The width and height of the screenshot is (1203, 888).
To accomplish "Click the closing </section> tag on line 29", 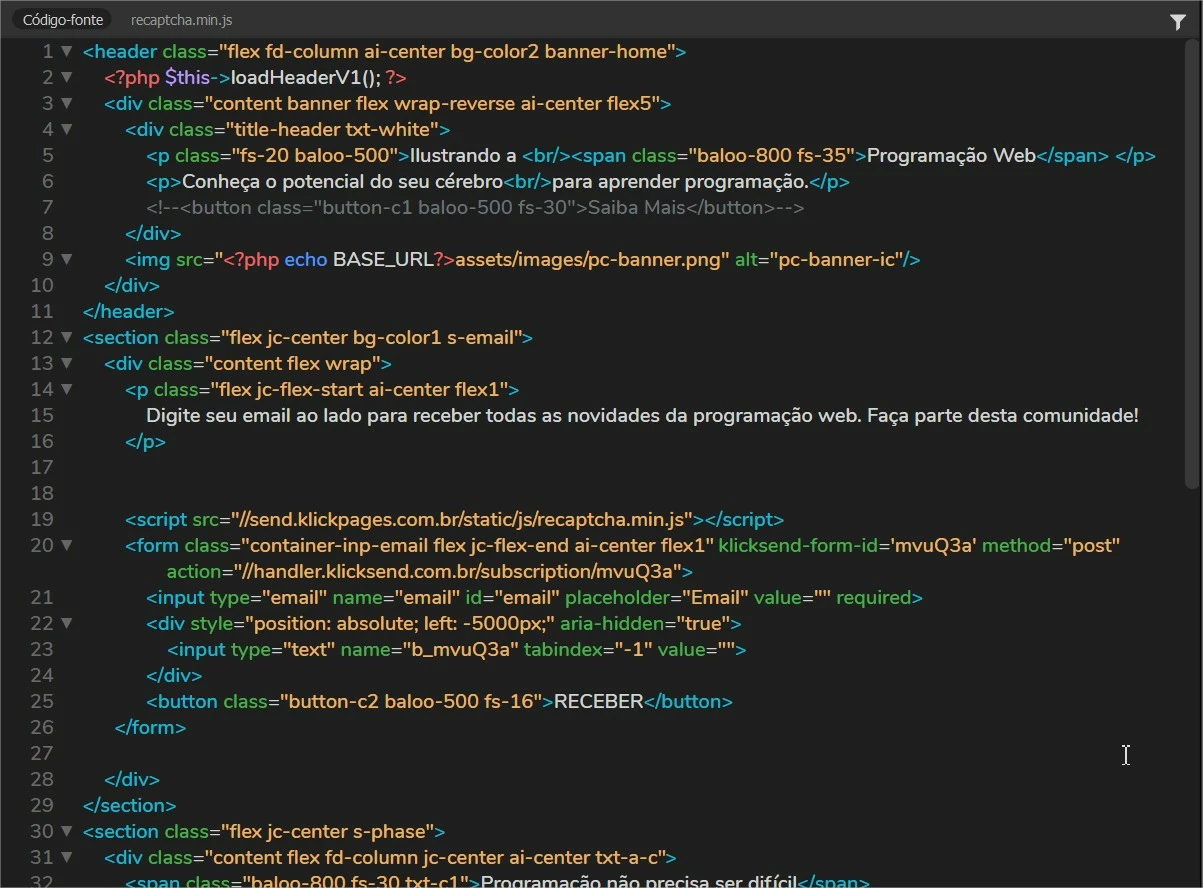I will point(130,805).
